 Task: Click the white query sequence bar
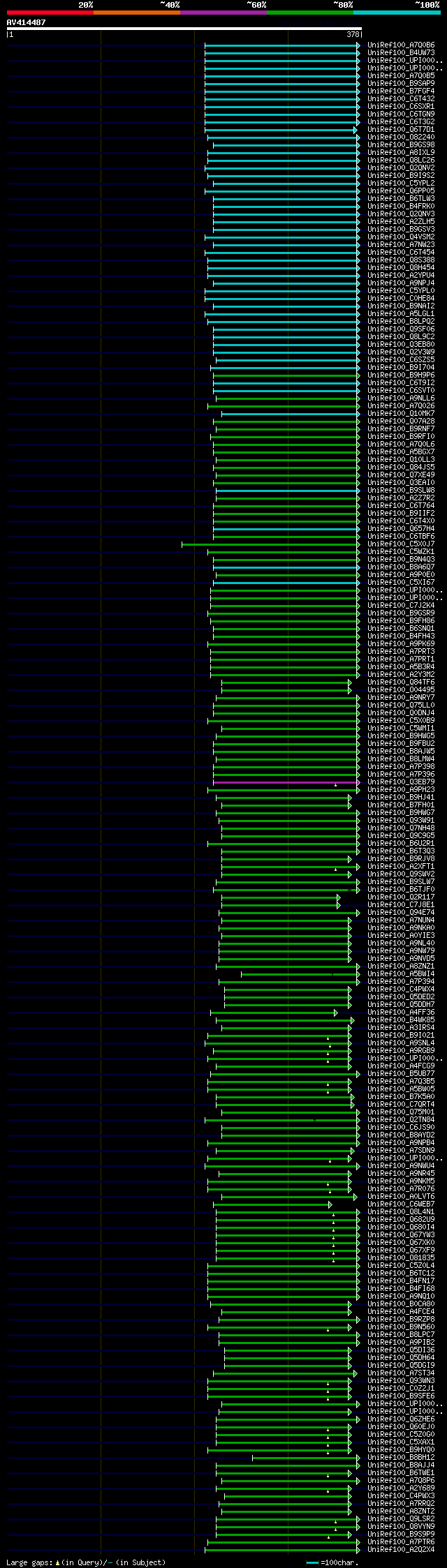pos(184,29)
